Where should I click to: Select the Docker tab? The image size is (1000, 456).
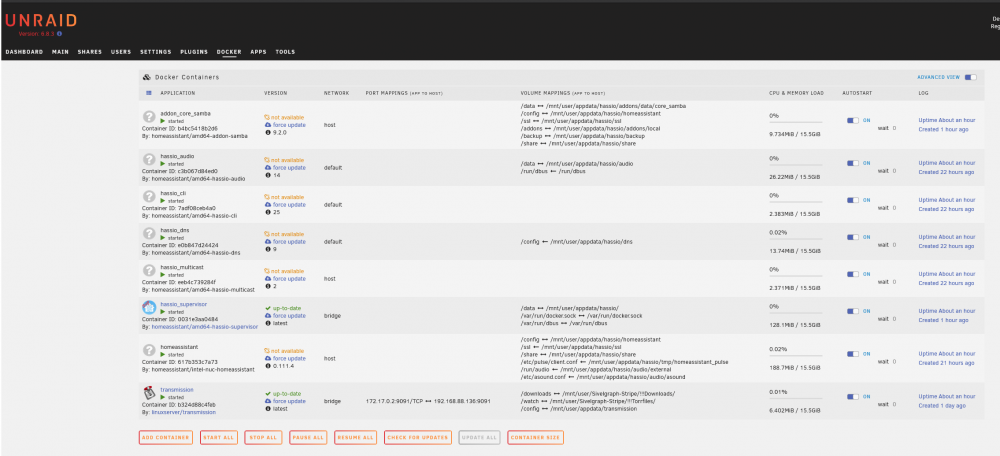pyautogui.click(x=229, y=52)
